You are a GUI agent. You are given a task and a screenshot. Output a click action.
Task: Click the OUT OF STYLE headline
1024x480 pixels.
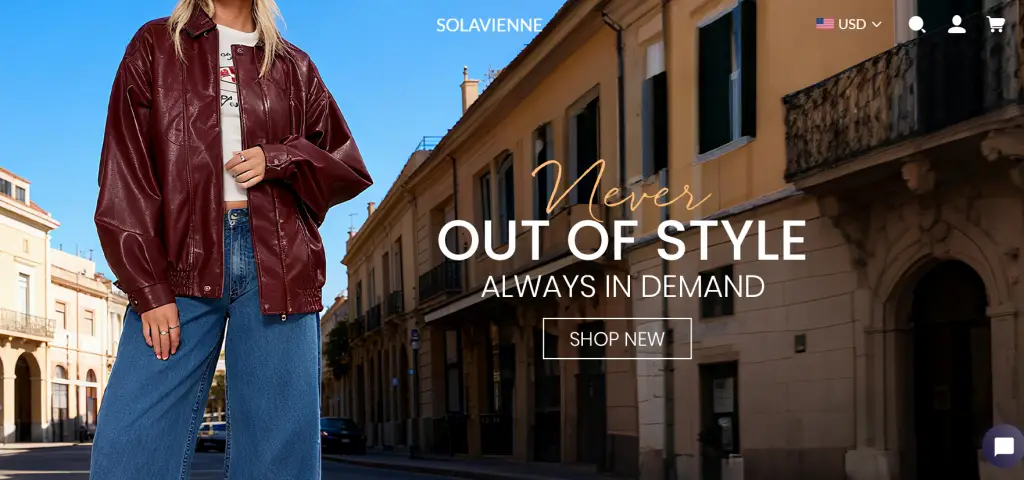[x=622, y=241]
